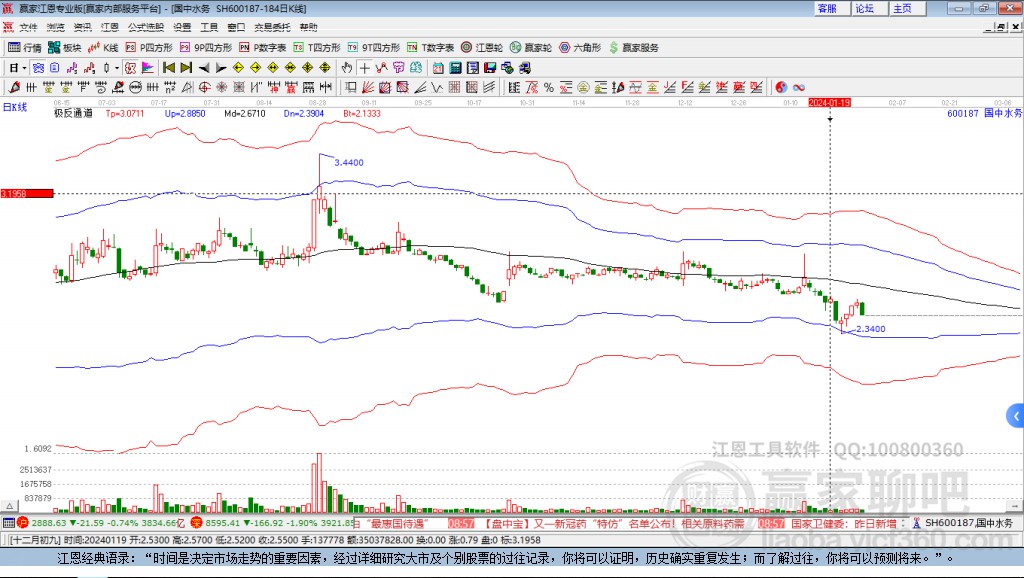The width and height of the screenshot is (1024, 578).
Task: Select the hand pan tool
Action: (347, 68)
